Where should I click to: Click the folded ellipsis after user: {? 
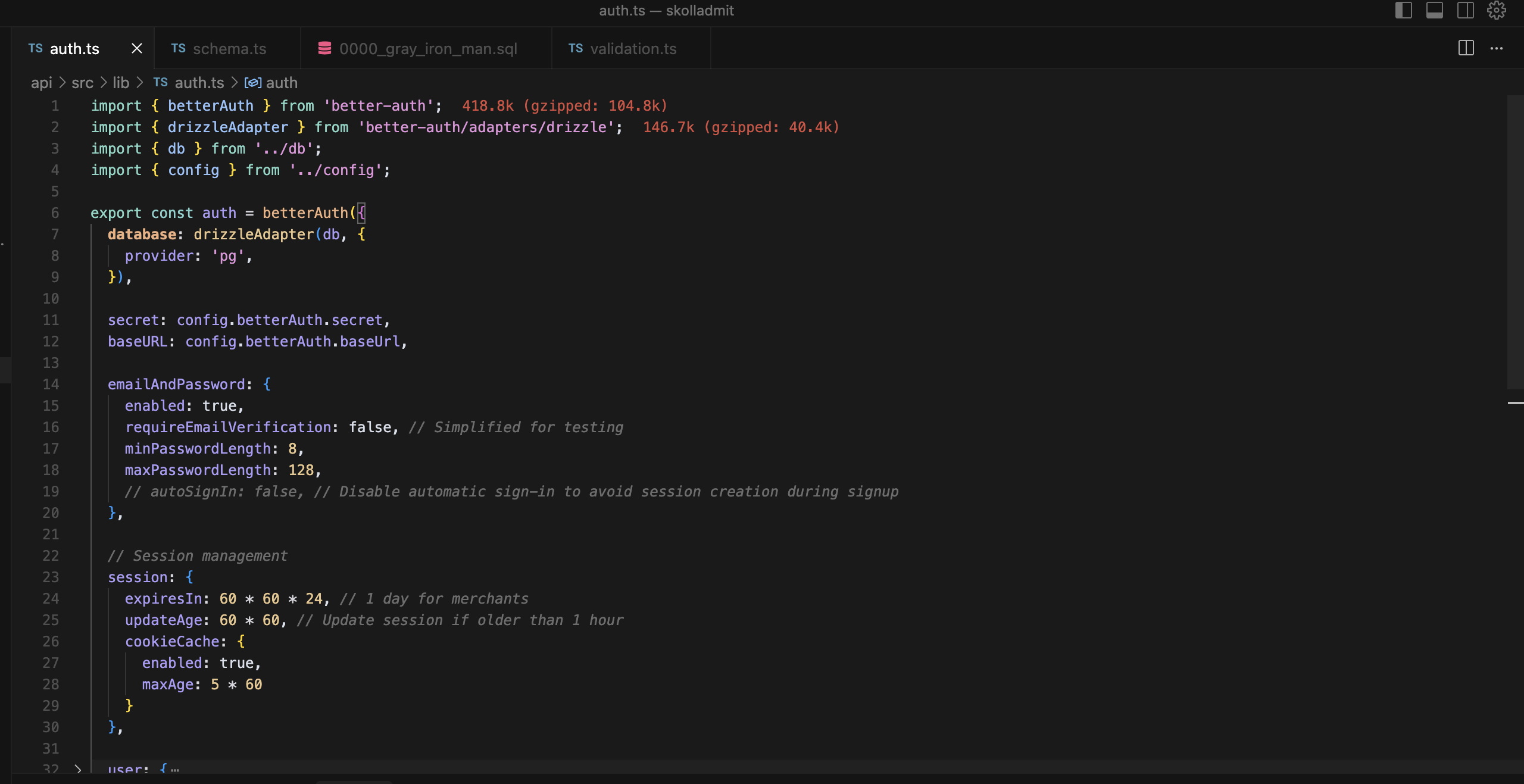click(x=175, y=769)
